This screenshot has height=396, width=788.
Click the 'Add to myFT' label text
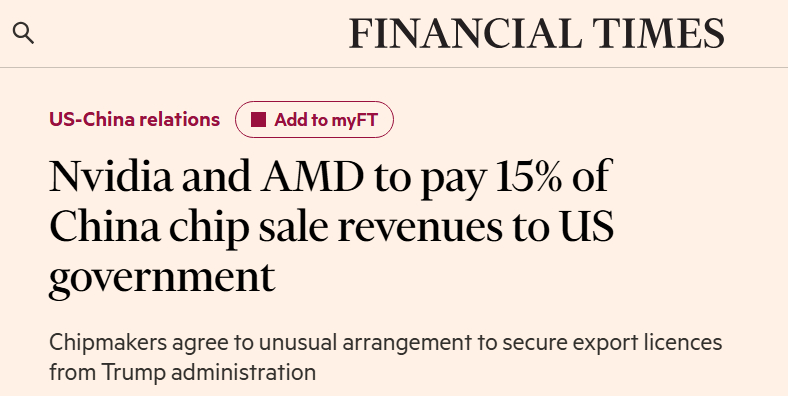pos(326,120)
